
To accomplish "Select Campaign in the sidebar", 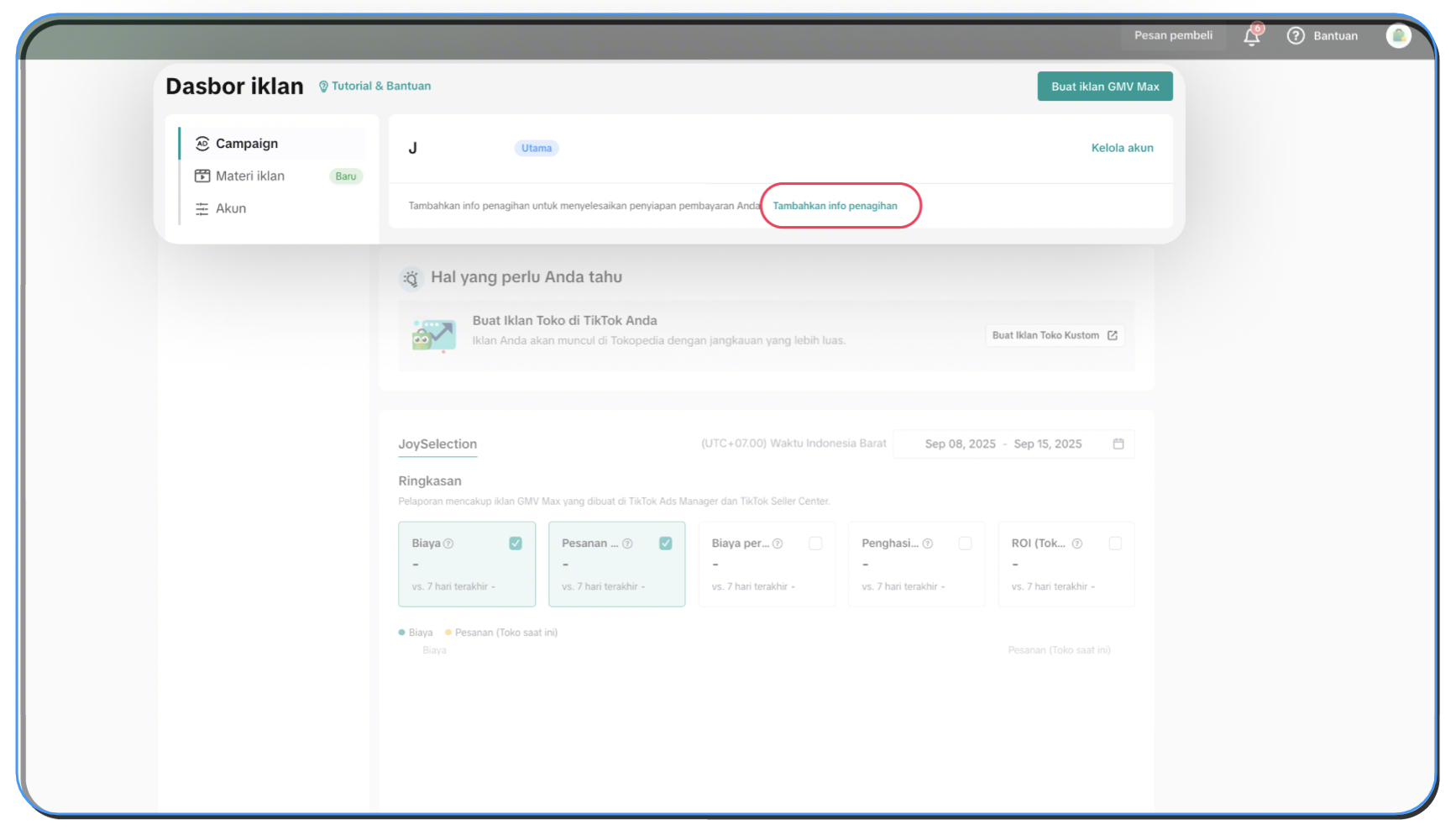I will tap(246, 144).
